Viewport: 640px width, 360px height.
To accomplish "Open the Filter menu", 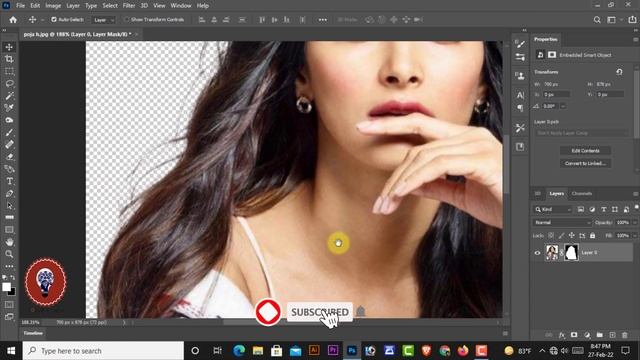I will point(129,6).
